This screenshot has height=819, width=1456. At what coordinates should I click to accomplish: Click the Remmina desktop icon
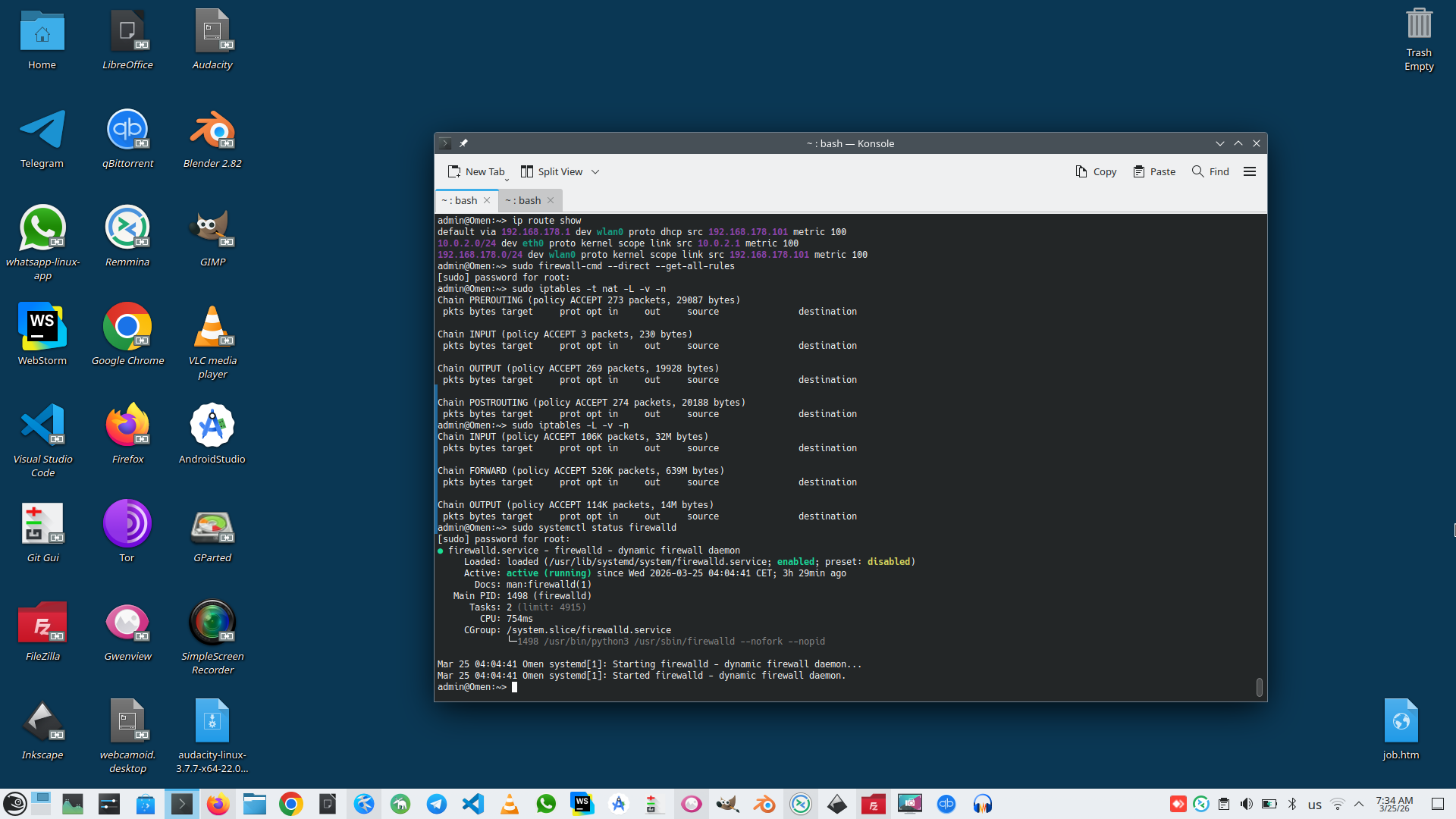click(x=127, y=229)
